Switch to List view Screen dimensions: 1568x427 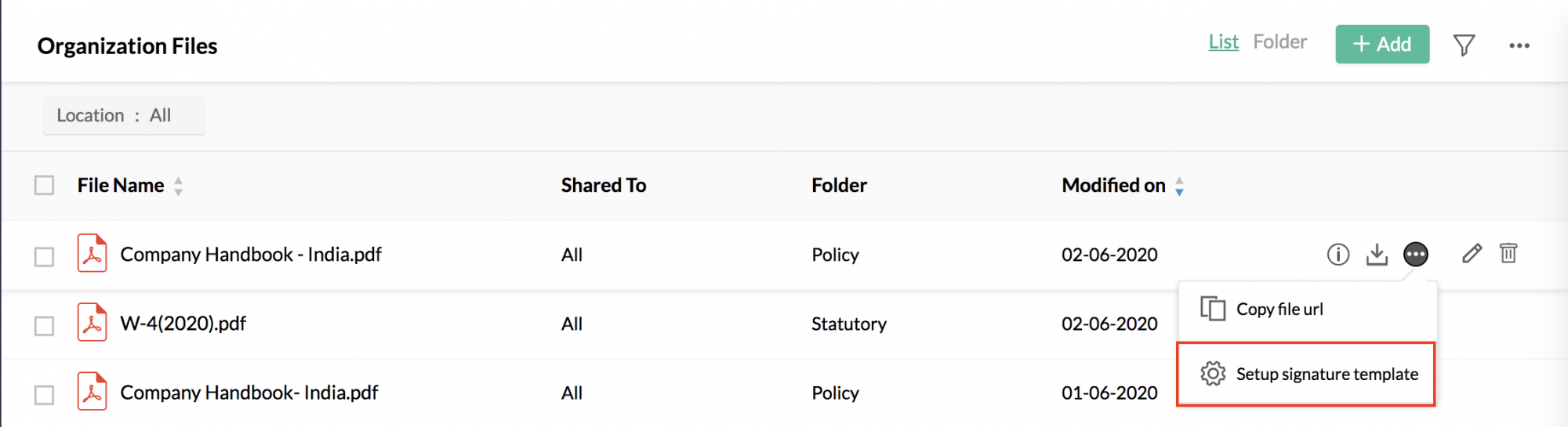click(1223, 42)
